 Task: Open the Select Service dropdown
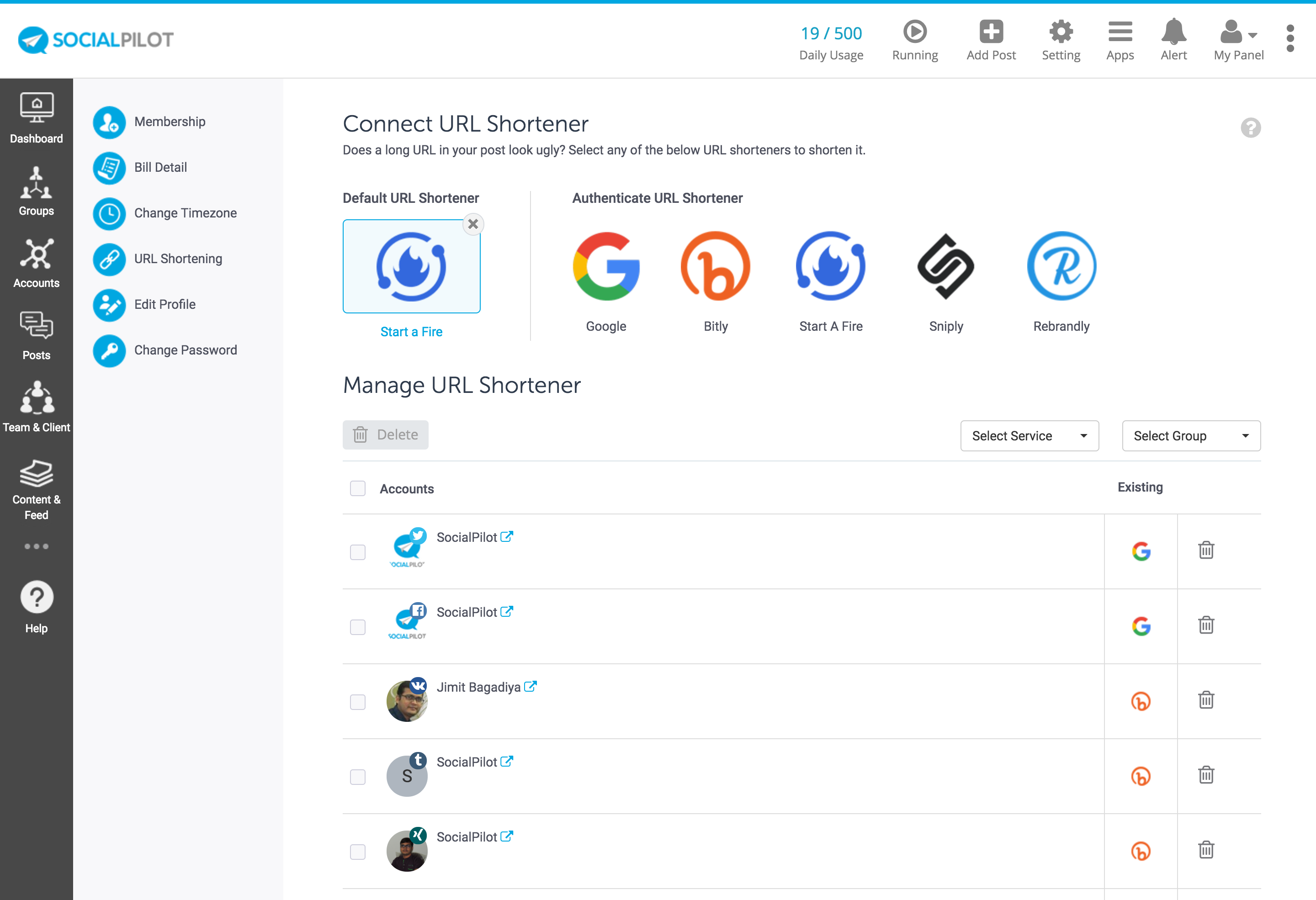[1029, 436]
